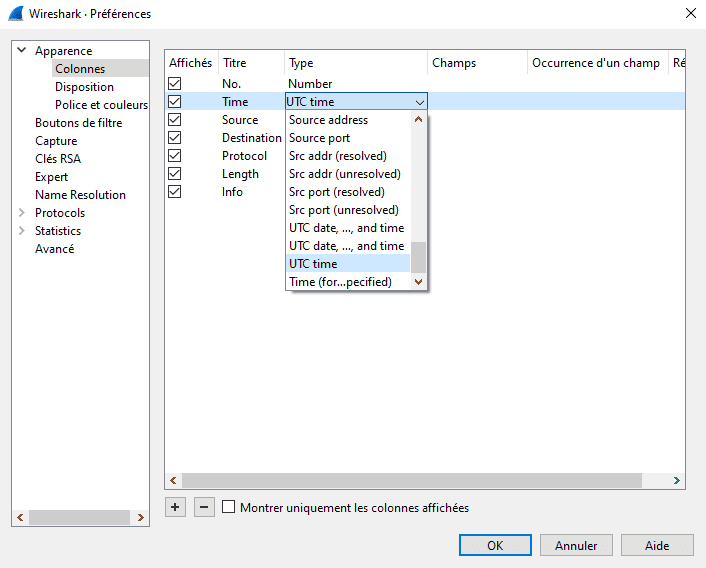The height and width of the screenshot is (568, 706).
Task: Toggle the Info column checkbox
Action: 175,192
